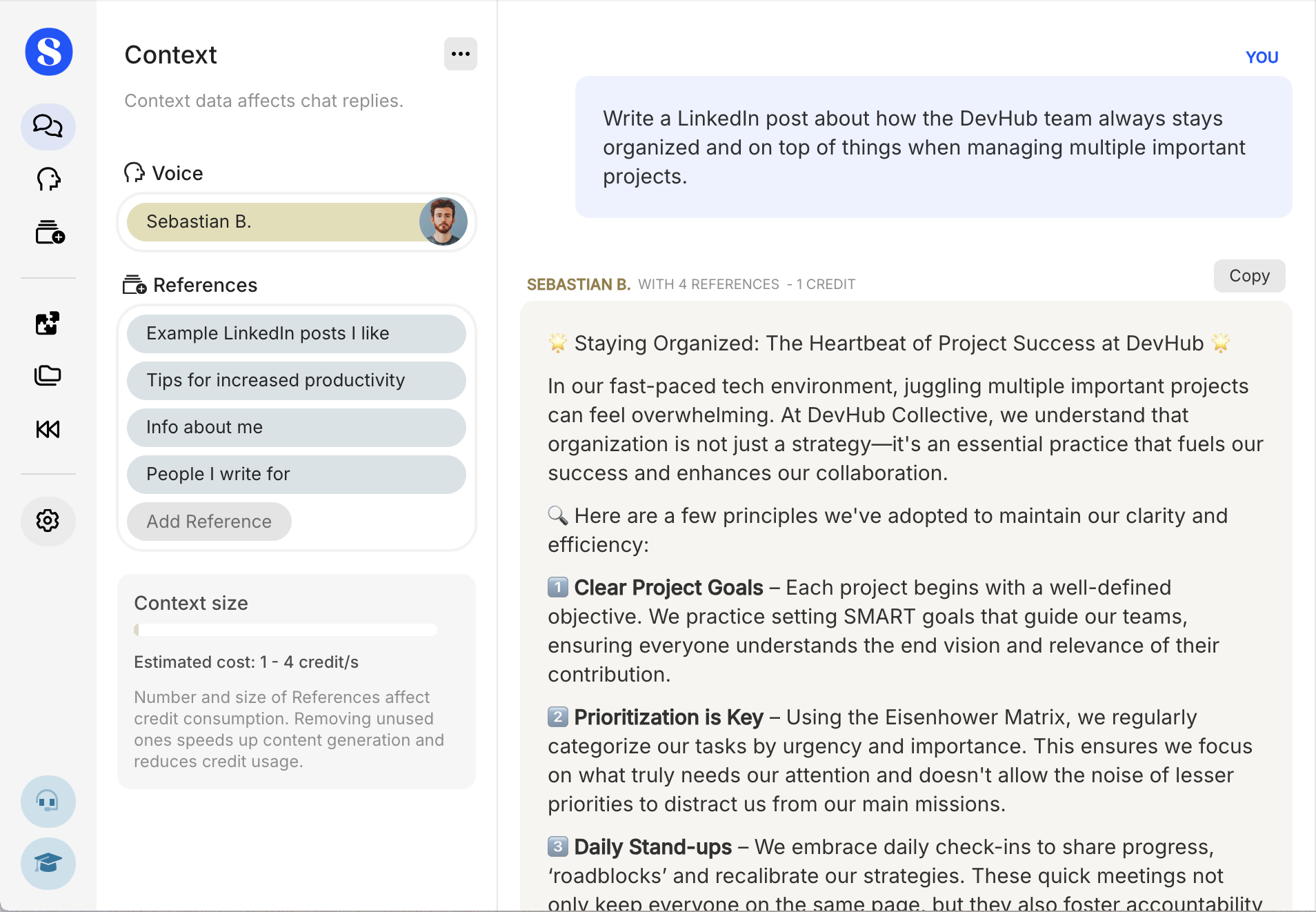Click Sebastian B.'s avatar photo
The width and height of the screenshot is (1316, 912).
443,221
